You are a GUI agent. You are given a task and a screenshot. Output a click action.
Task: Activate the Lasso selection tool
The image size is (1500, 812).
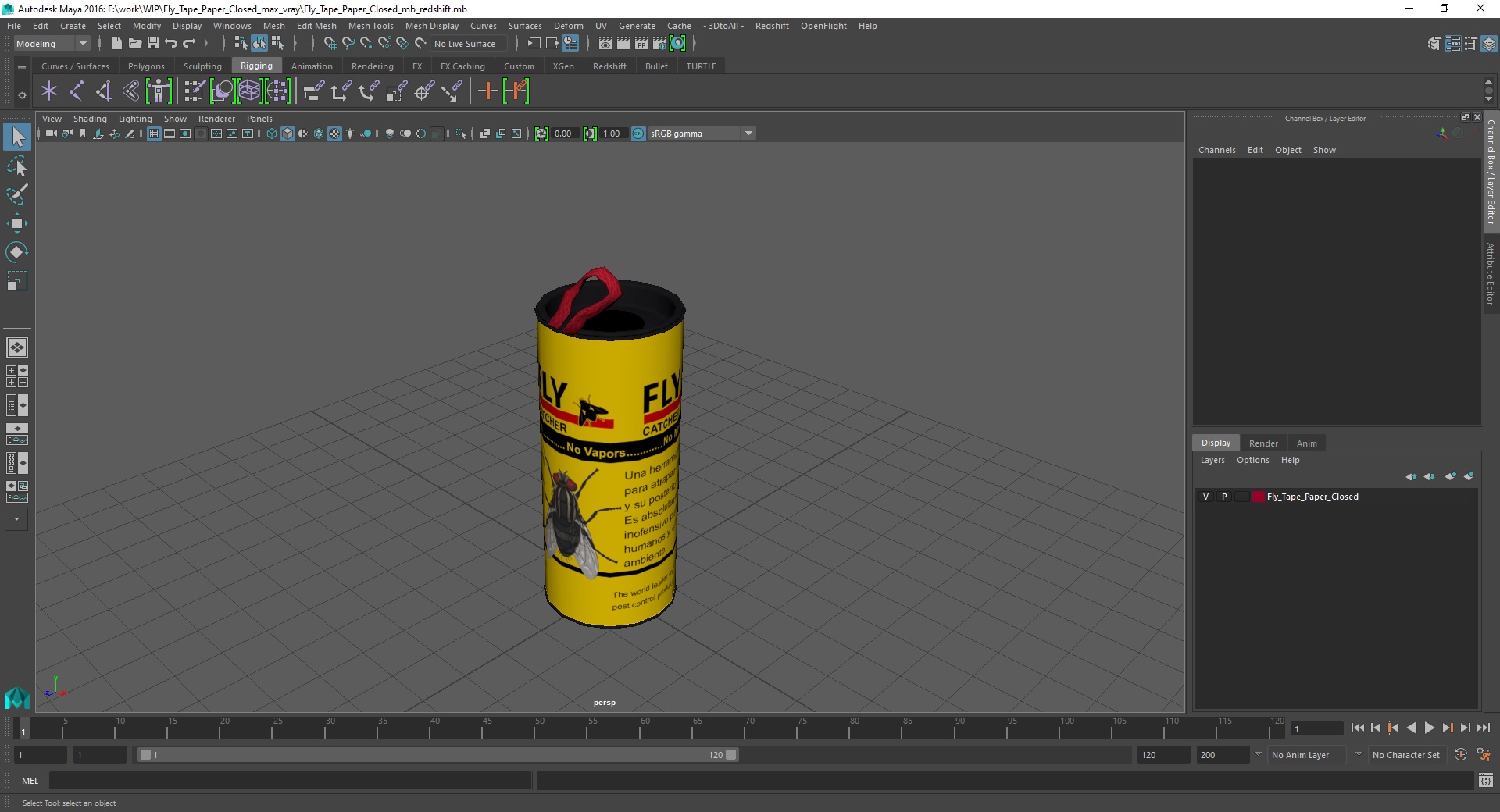17,166
